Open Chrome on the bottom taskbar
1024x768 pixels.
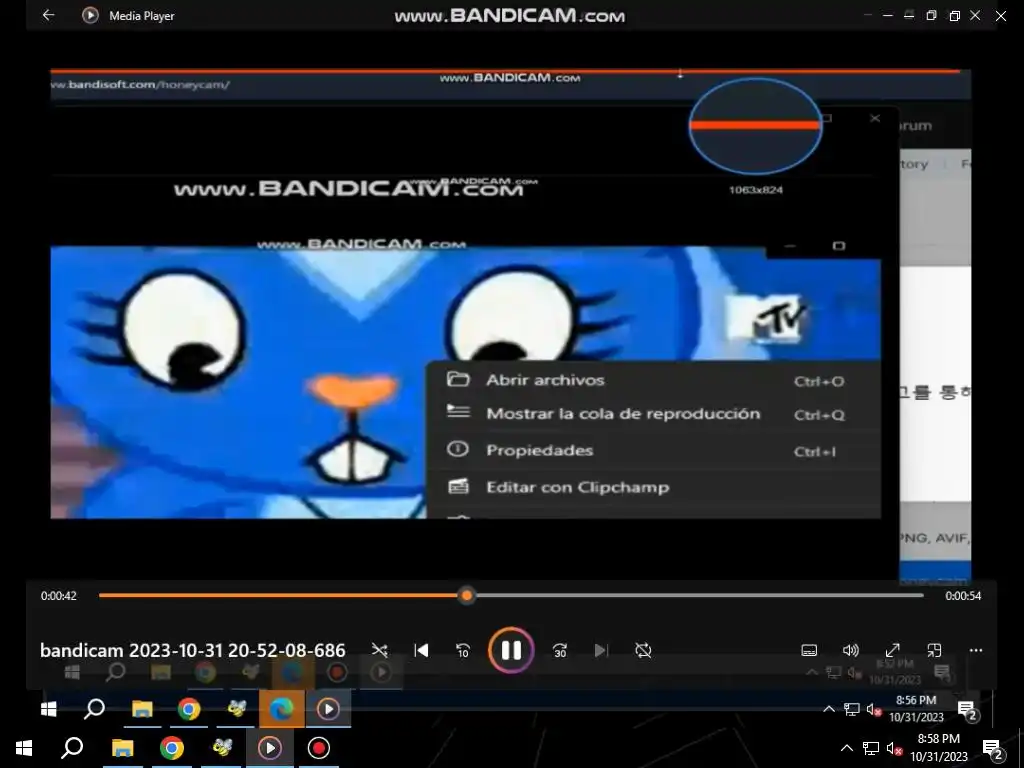click(172, 748)
